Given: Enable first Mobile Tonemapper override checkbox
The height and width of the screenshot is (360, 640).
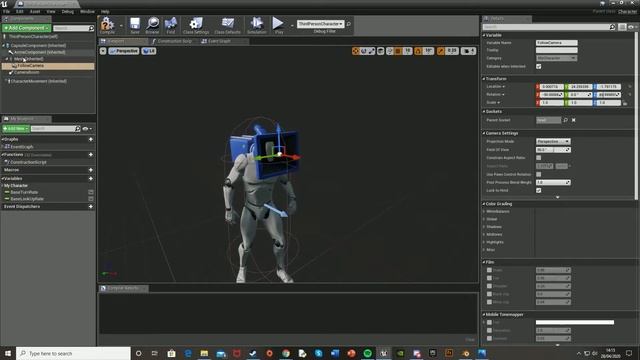Looking at the screenshot, I should [x=489, y=322].
